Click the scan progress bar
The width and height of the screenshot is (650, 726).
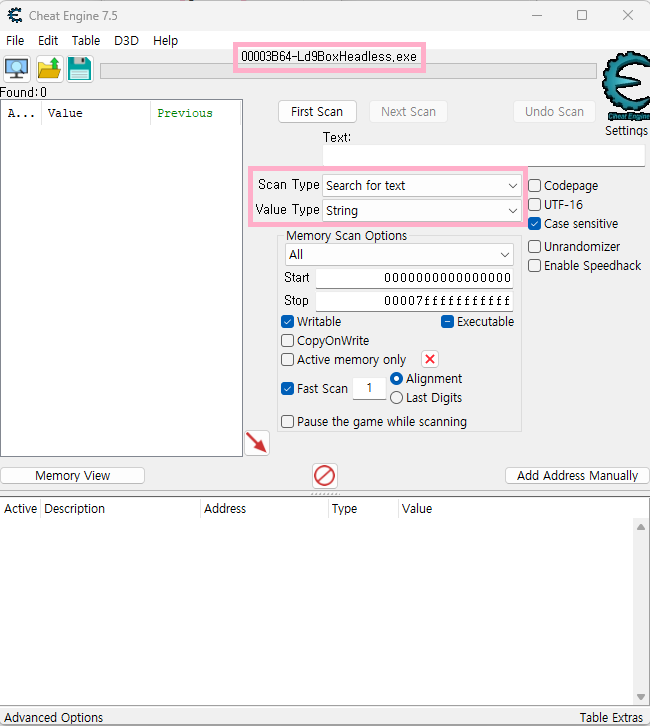click(348, 71)
